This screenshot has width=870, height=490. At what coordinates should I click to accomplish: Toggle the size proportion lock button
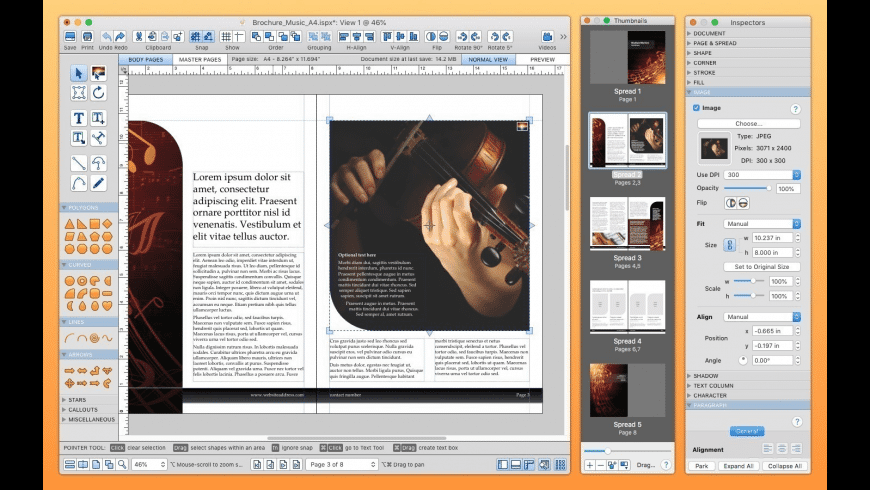tap(730, 245)
